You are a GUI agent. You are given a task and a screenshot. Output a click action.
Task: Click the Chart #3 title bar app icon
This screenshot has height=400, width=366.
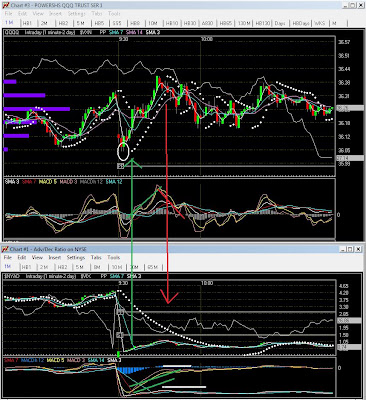tap(6, 5)
